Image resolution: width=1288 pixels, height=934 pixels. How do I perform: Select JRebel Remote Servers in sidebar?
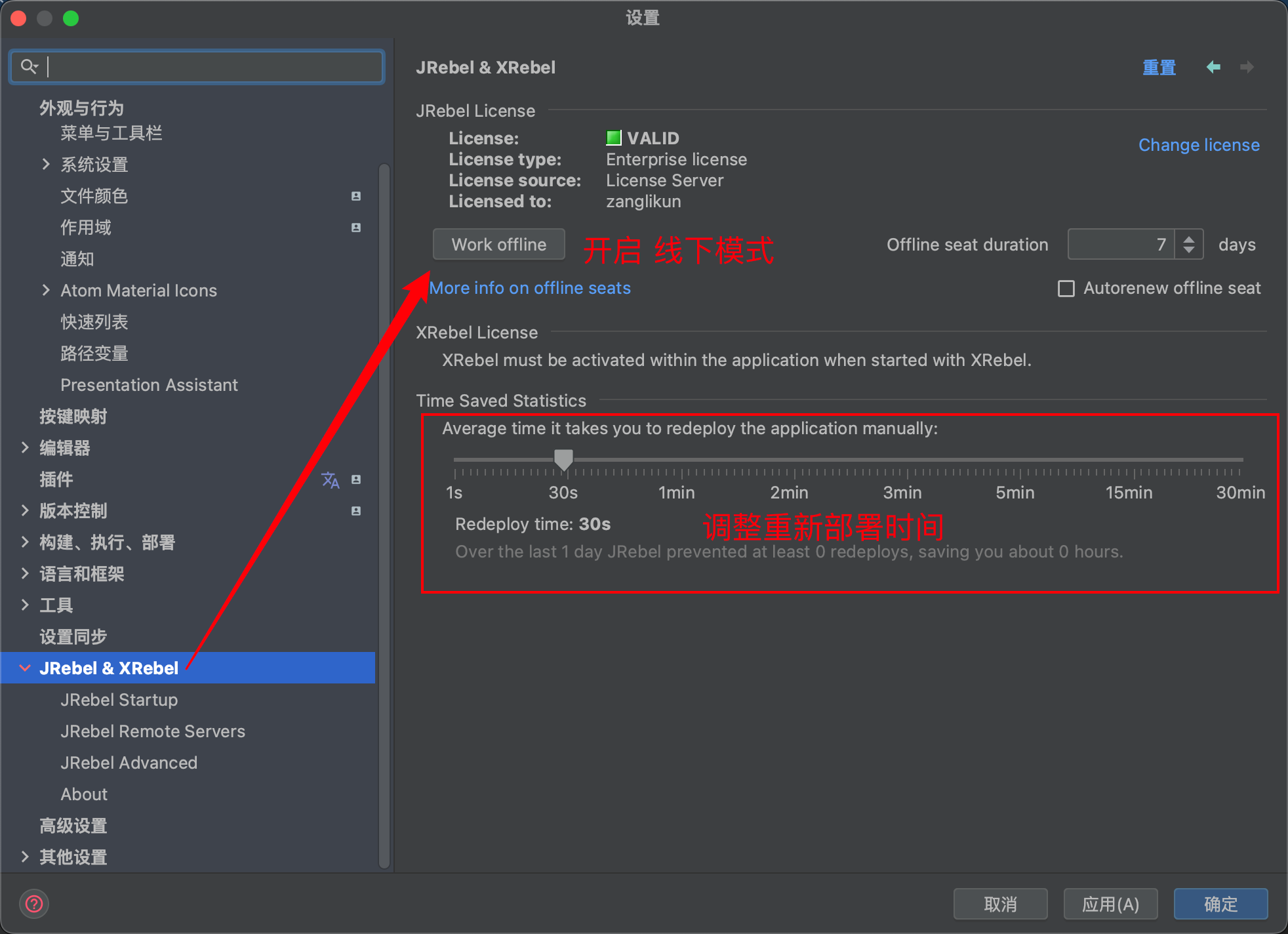(152, 731)
